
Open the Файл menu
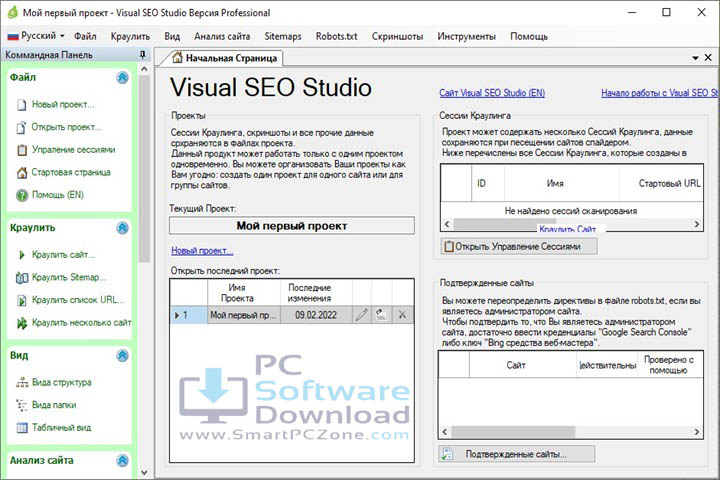85,36
